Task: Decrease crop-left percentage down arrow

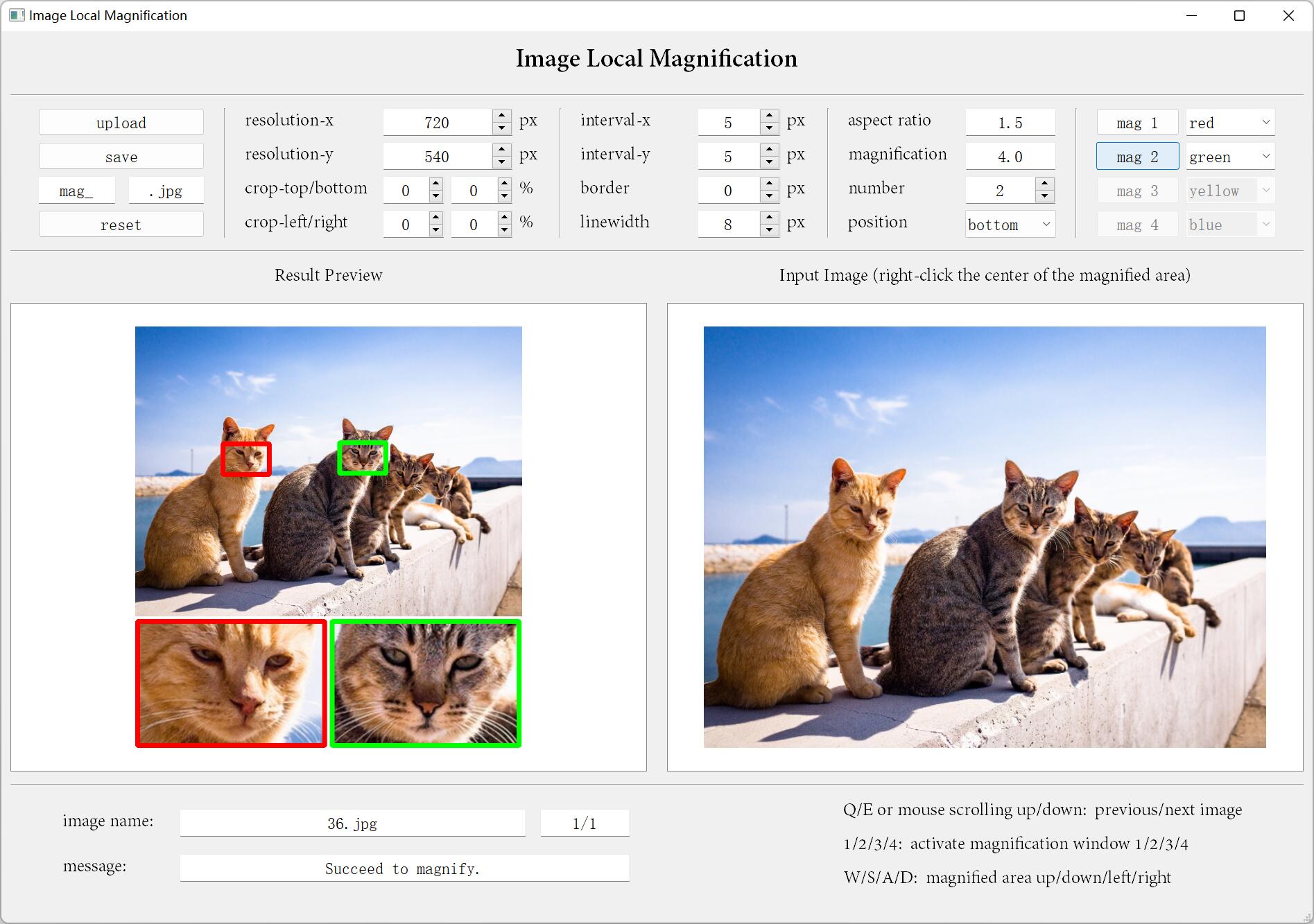Action: 435,230
